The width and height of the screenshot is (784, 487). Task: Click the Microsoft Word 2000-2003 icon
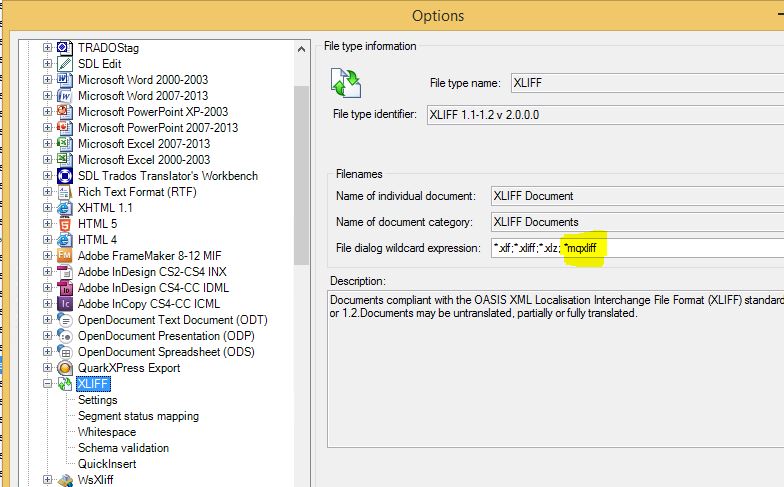tap(64, 80)
